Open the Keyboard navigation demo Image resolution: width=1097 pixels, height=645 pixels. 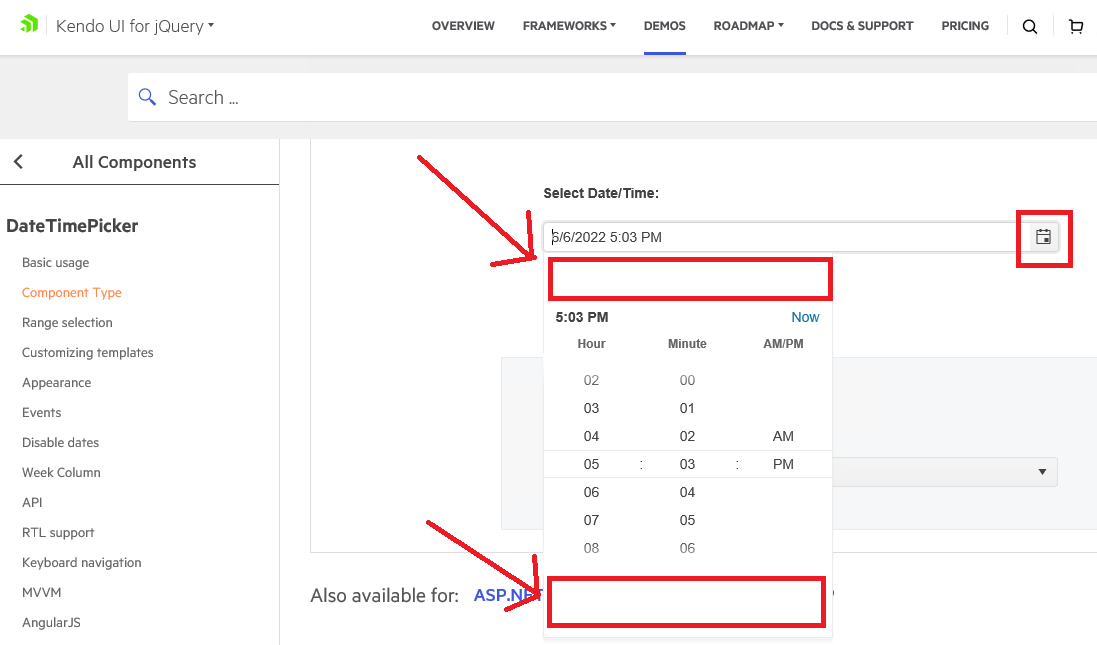click(x=82, y=563)
